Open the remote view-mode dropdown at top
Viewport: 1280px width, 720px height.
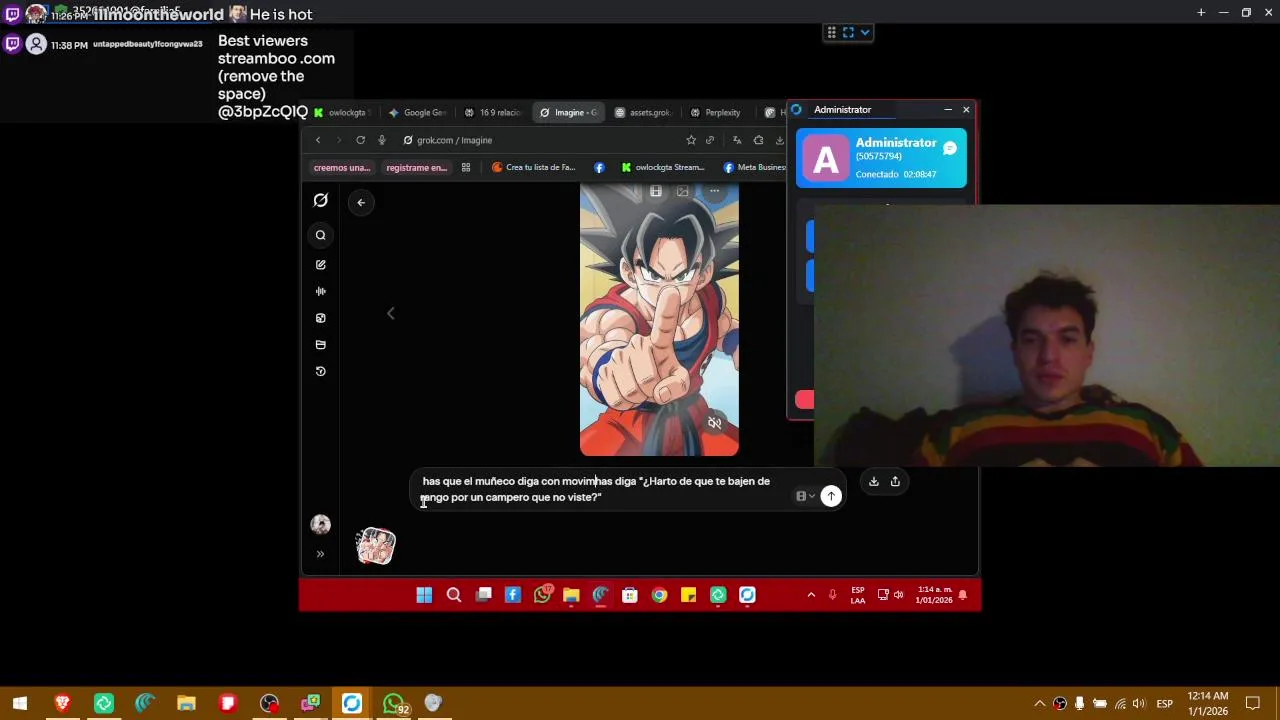(865, 32)
